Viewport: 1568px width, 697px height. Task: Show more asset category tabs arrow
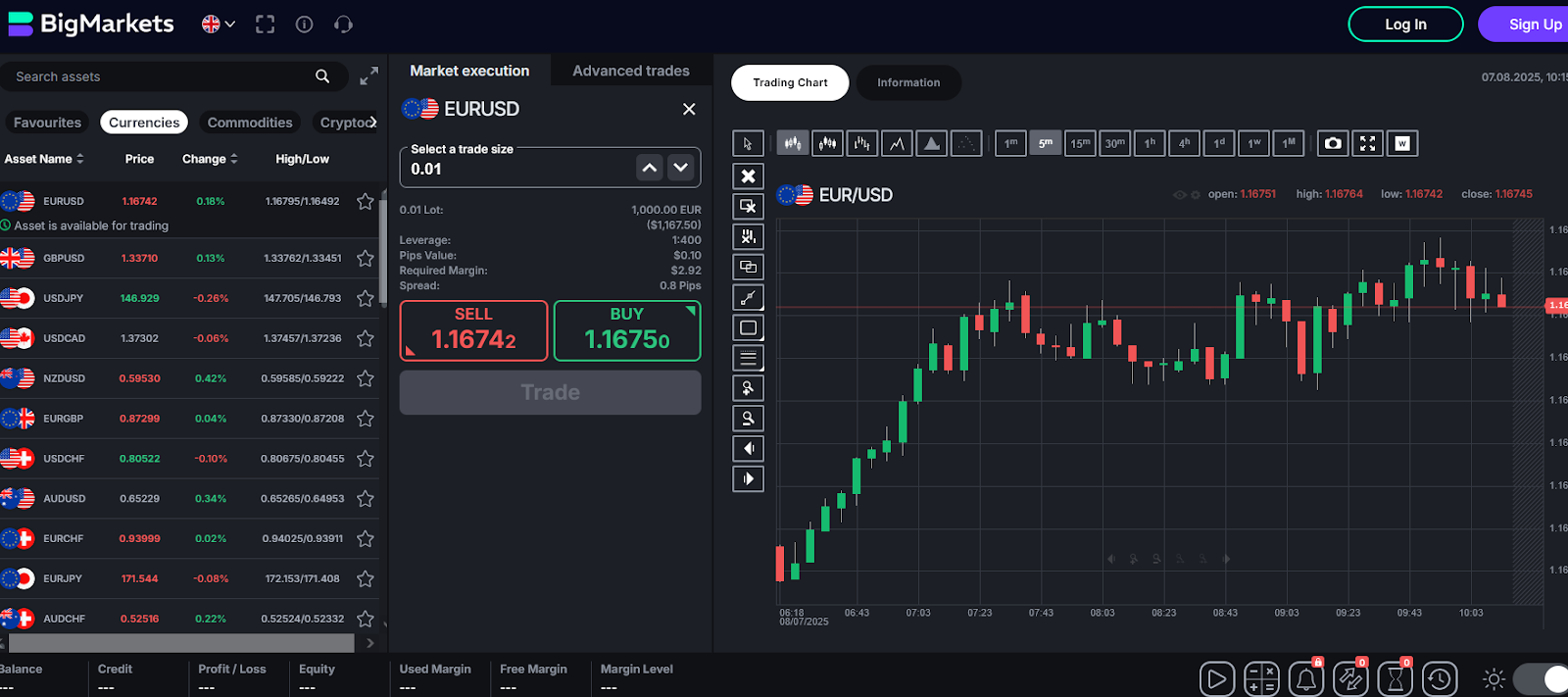372,123
